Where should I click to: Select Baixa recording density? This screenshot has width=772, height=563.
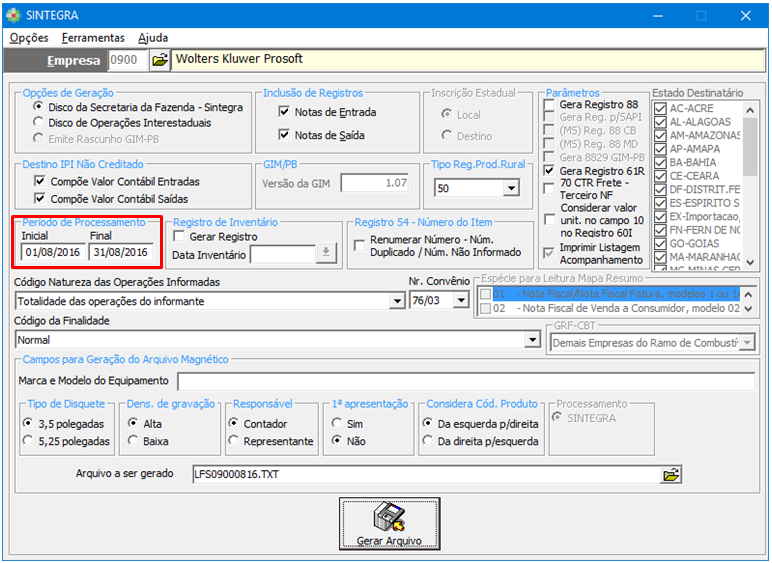[x=132, y=440]
